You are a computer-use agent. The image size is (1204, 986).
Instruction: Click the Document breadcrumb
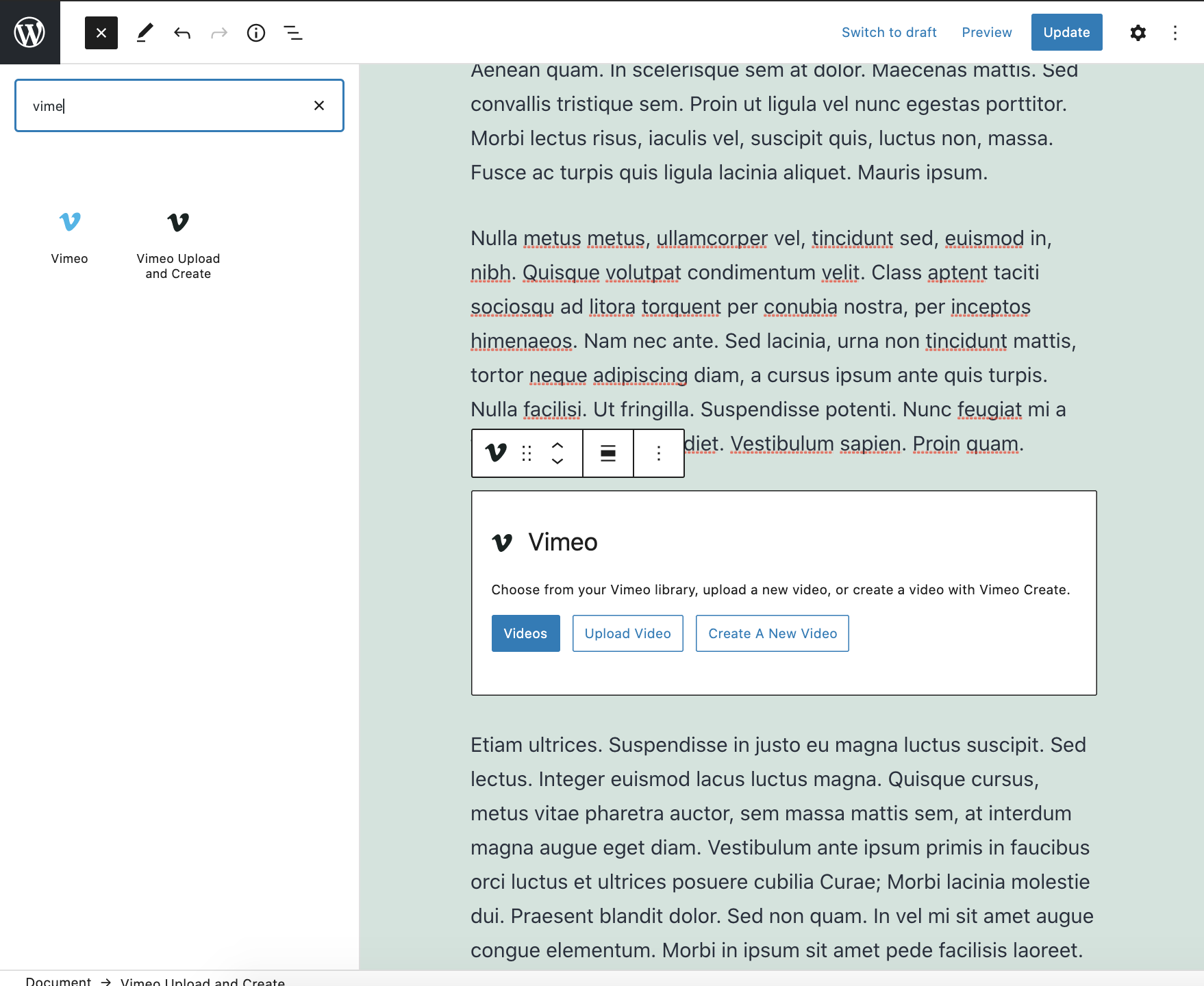point(58,981)
